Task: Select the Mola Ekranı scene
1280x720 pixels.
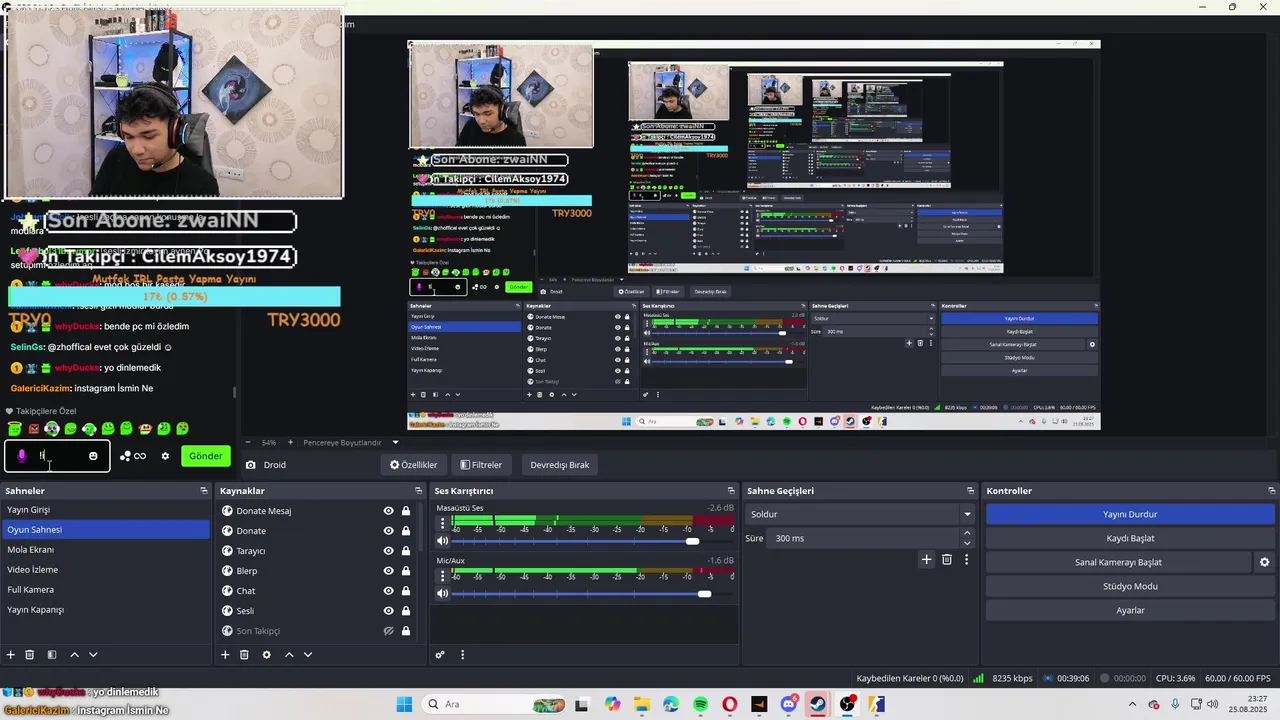Action: [x=106, y=550]
